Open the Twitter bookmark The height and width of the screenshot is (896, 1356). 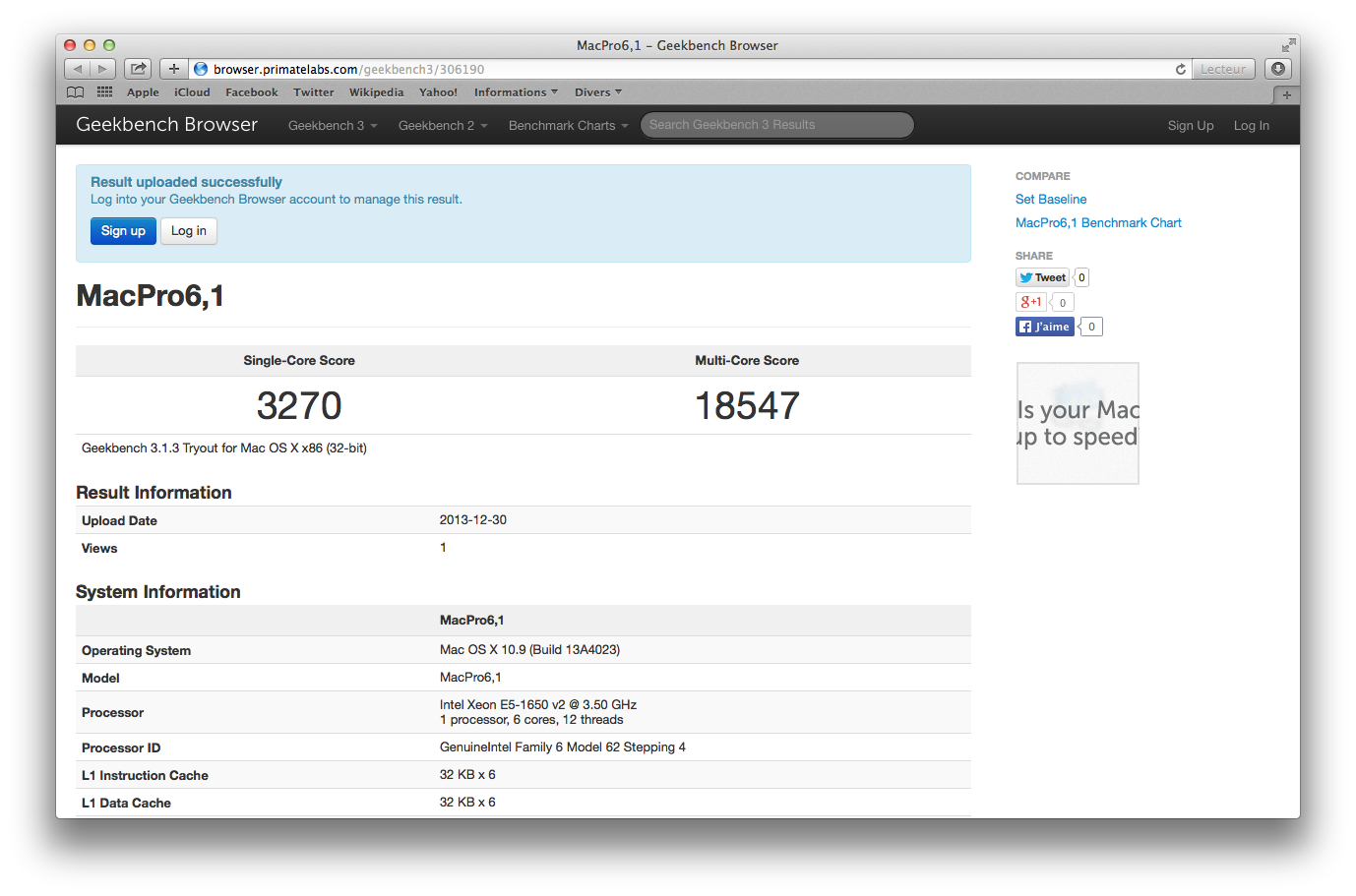[x=314, y=92]
